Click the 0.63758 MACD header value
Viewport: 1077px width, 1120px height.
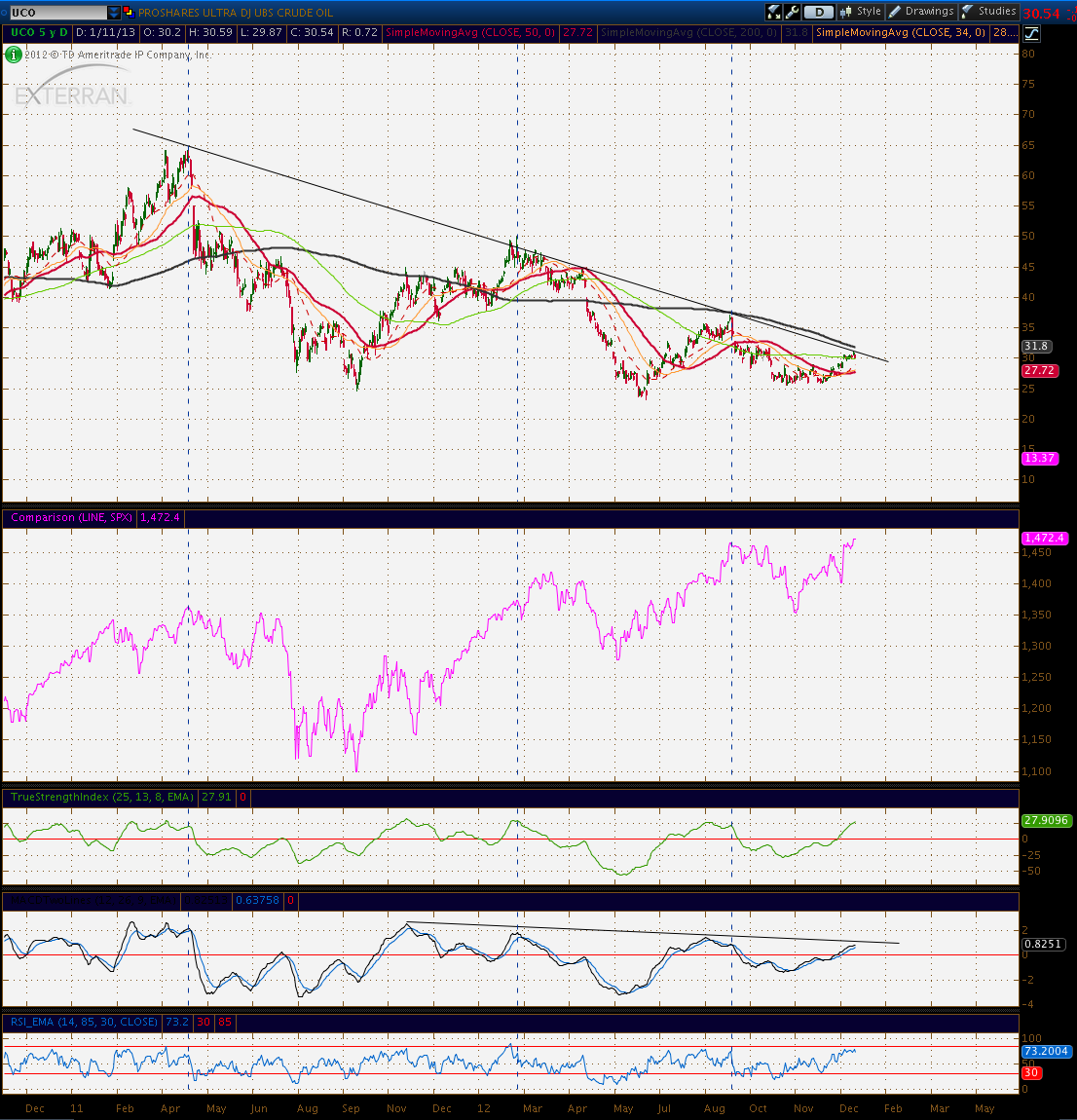click(258, 900)
